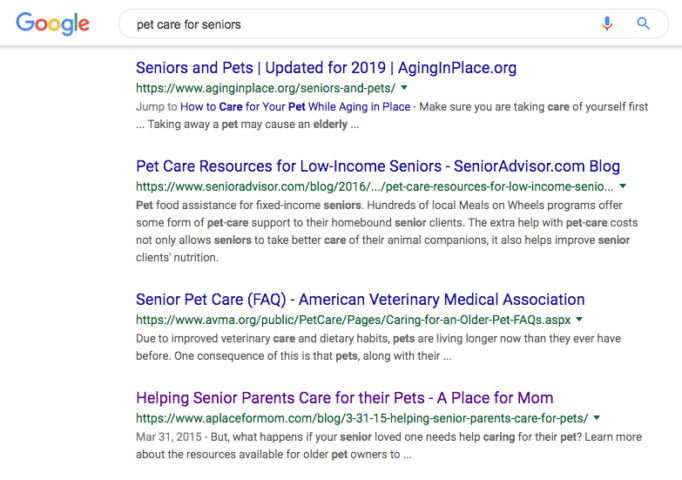Image resolution: width=682 pixels, height=480 pixels.
Task: Open 'Pet Care Resources for Low-Income Seniors' result
Action: pyautogui.click(x=378, y=166)
